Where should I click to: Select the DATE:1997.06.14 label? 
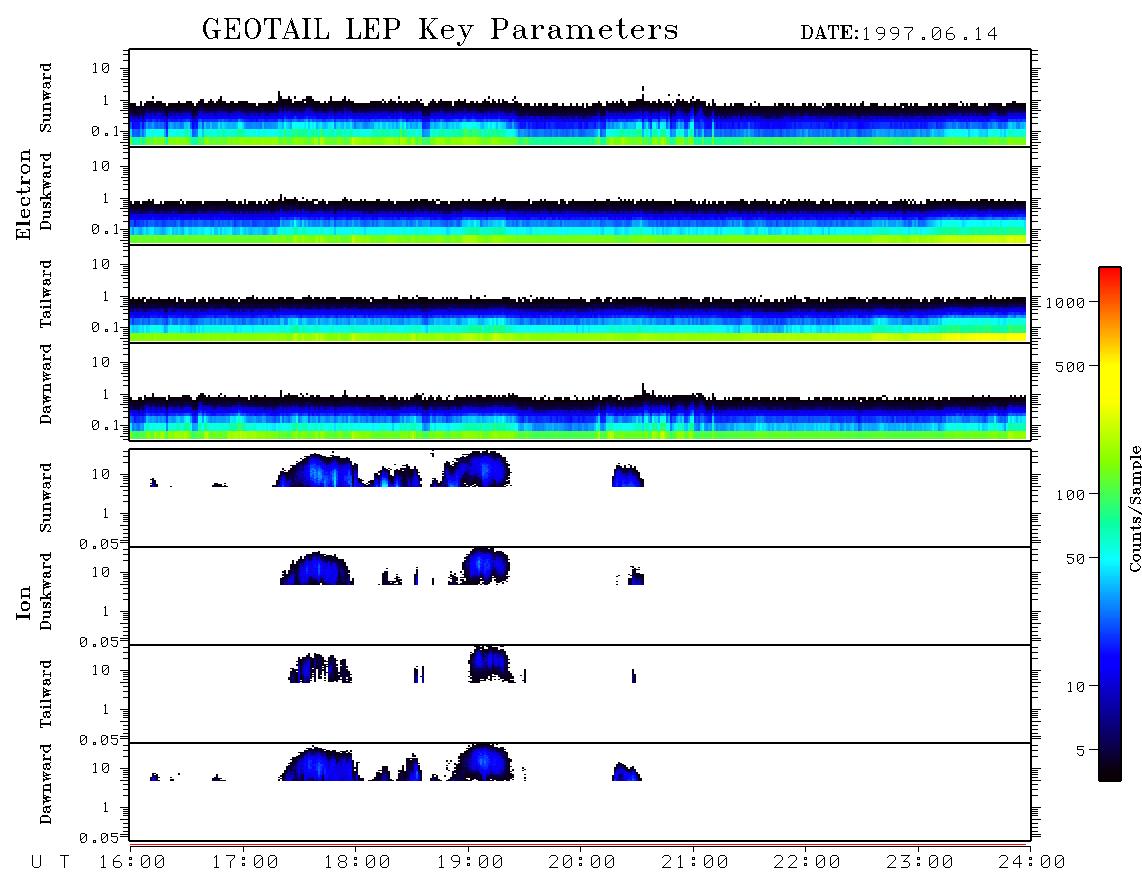899,34
